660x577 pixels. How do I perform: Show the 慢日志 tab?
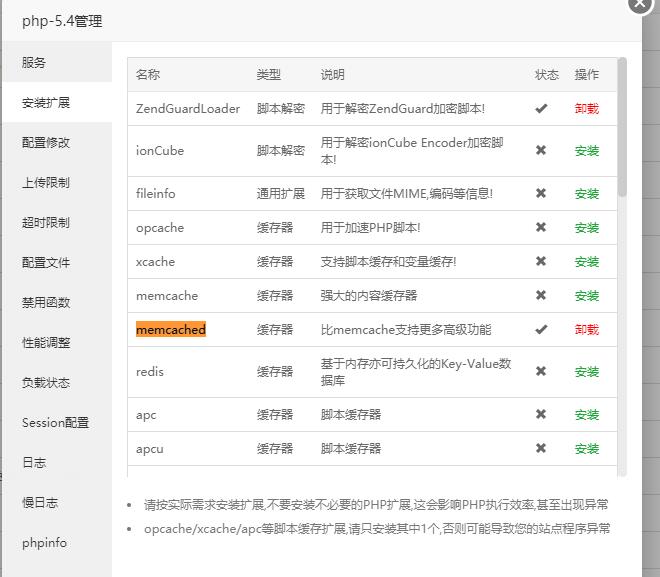tap(41, 503)
